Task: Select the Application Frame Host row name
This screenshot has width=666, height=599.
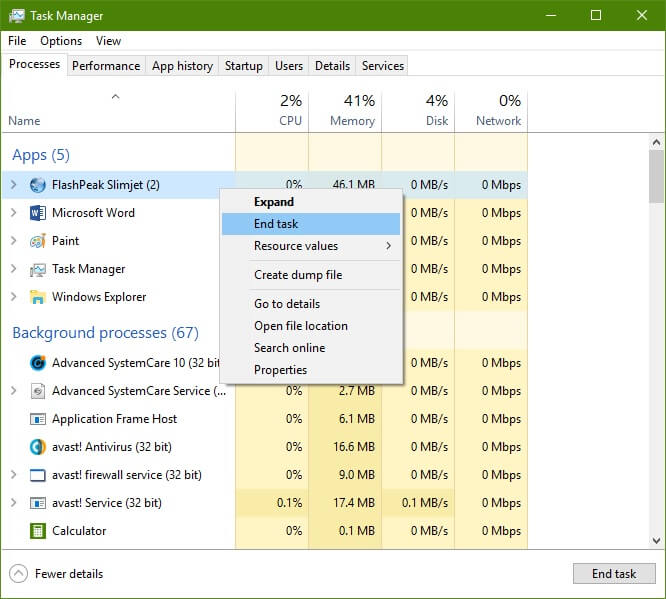Action: (114, 419)
